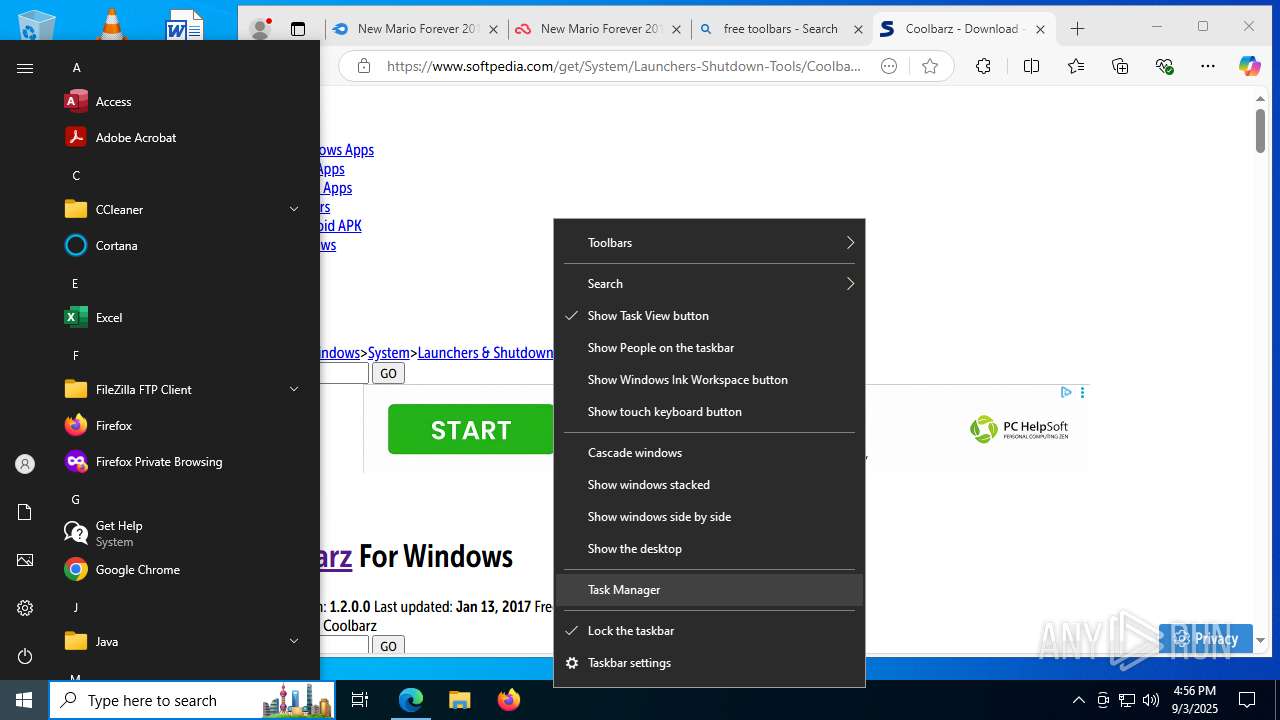Click the green START ad button

[470, 429]
